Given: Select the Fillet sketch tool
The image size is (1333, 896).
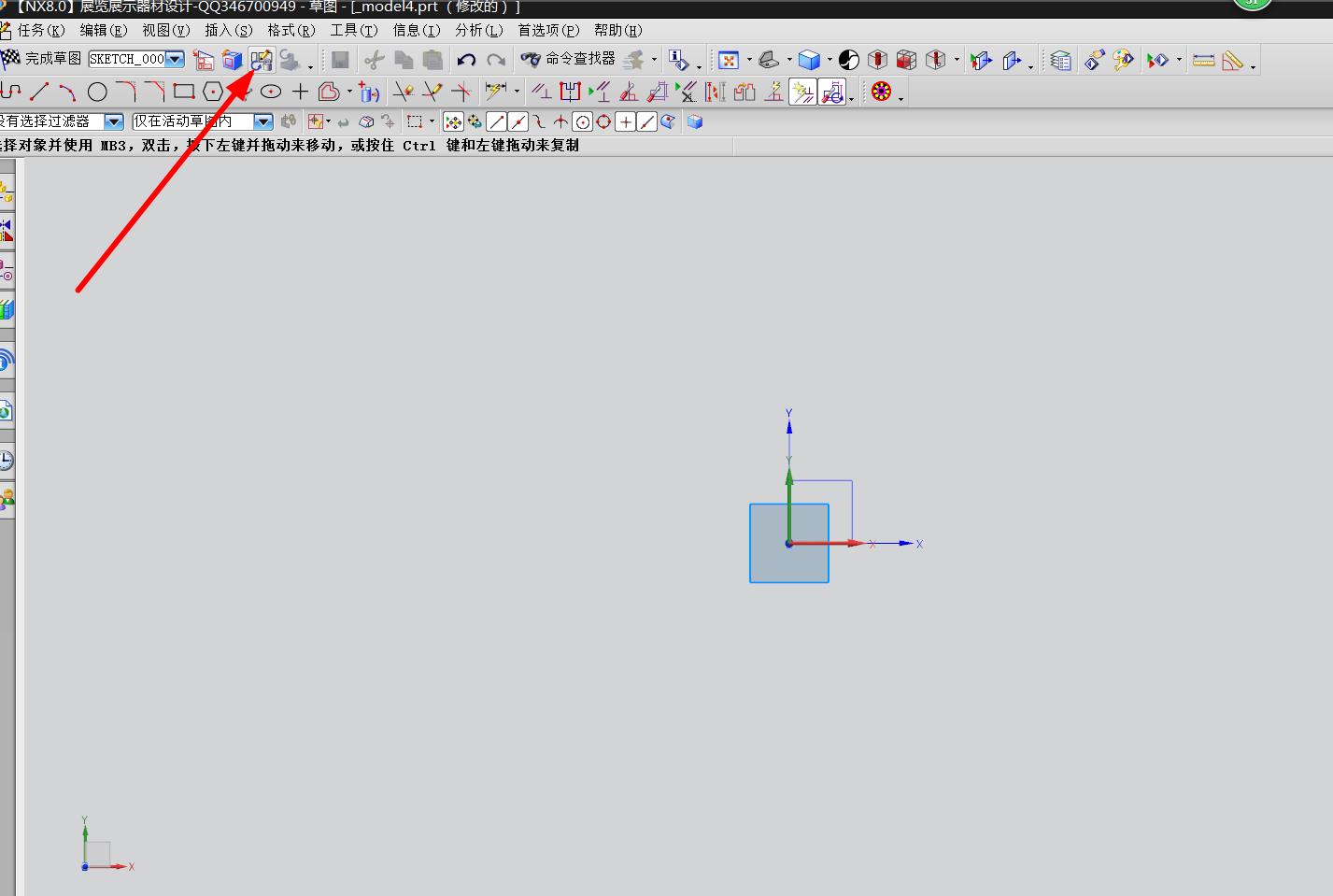Looking at the screenshot, I should pyautogui.click(x=126, y=92).
